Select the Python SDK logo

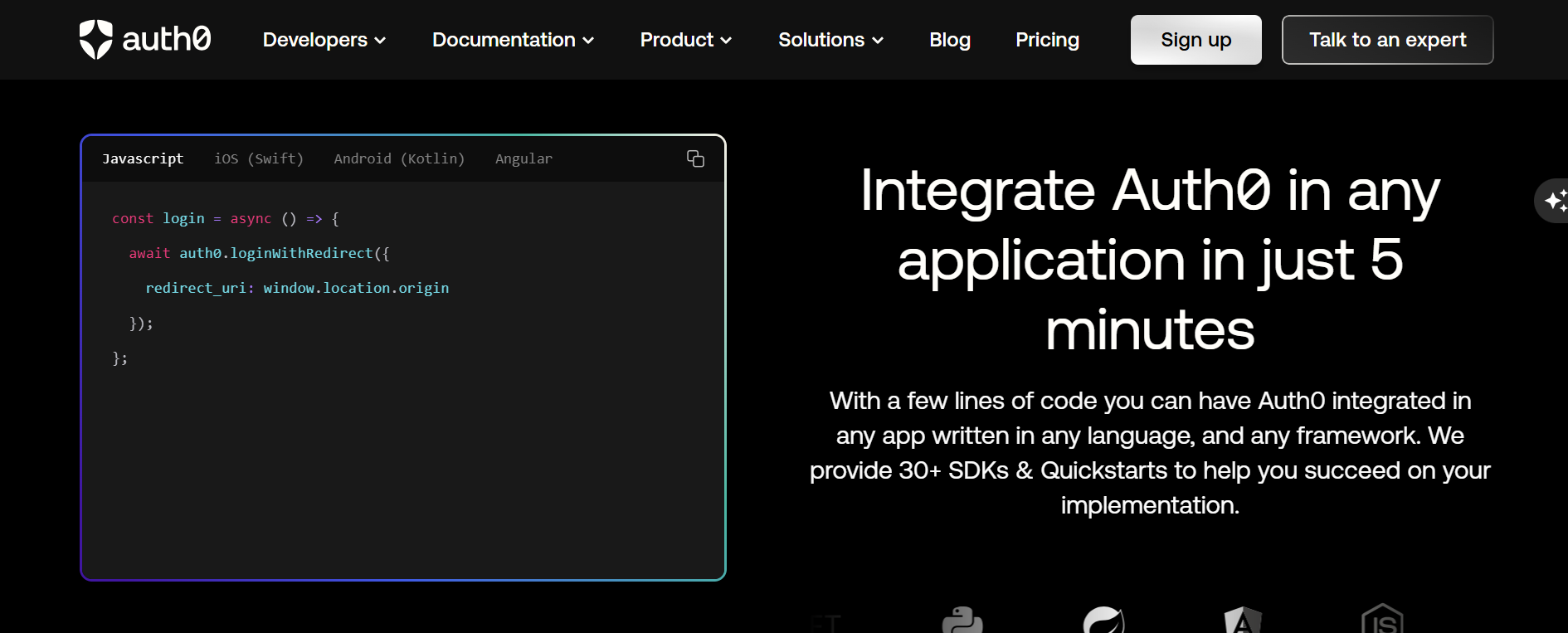(x=962, y=621)
